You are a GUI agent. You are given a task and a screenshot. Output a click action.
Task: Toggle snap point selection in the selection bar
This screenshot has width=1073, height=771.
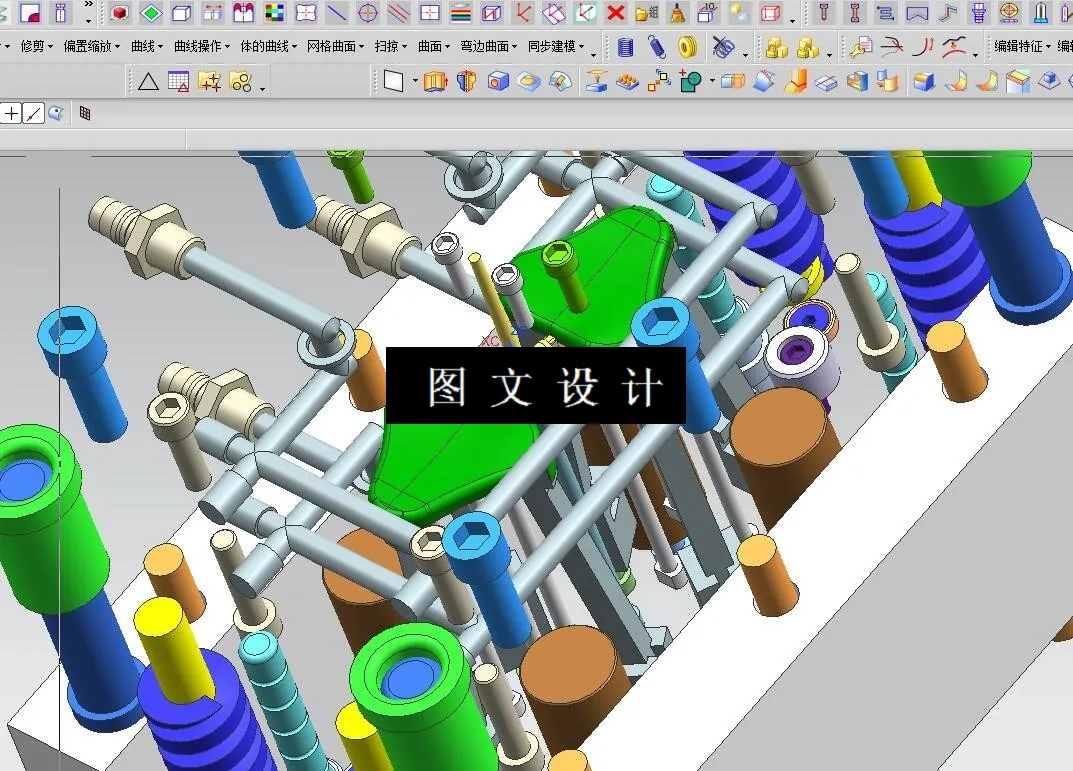point(33,113)
